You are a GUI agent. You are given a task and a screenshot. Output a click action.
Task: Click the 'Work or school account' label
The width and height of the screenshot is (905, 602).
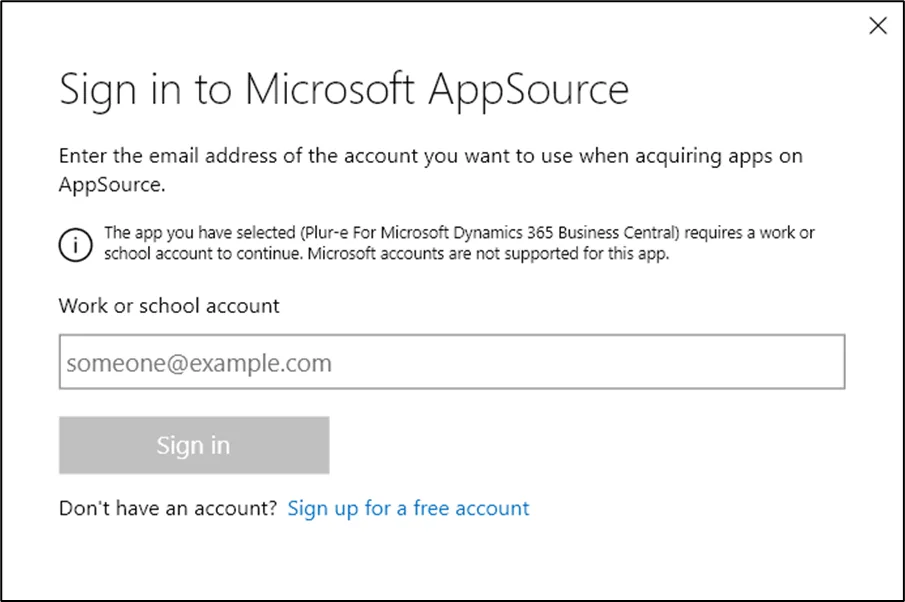(169, 306)
